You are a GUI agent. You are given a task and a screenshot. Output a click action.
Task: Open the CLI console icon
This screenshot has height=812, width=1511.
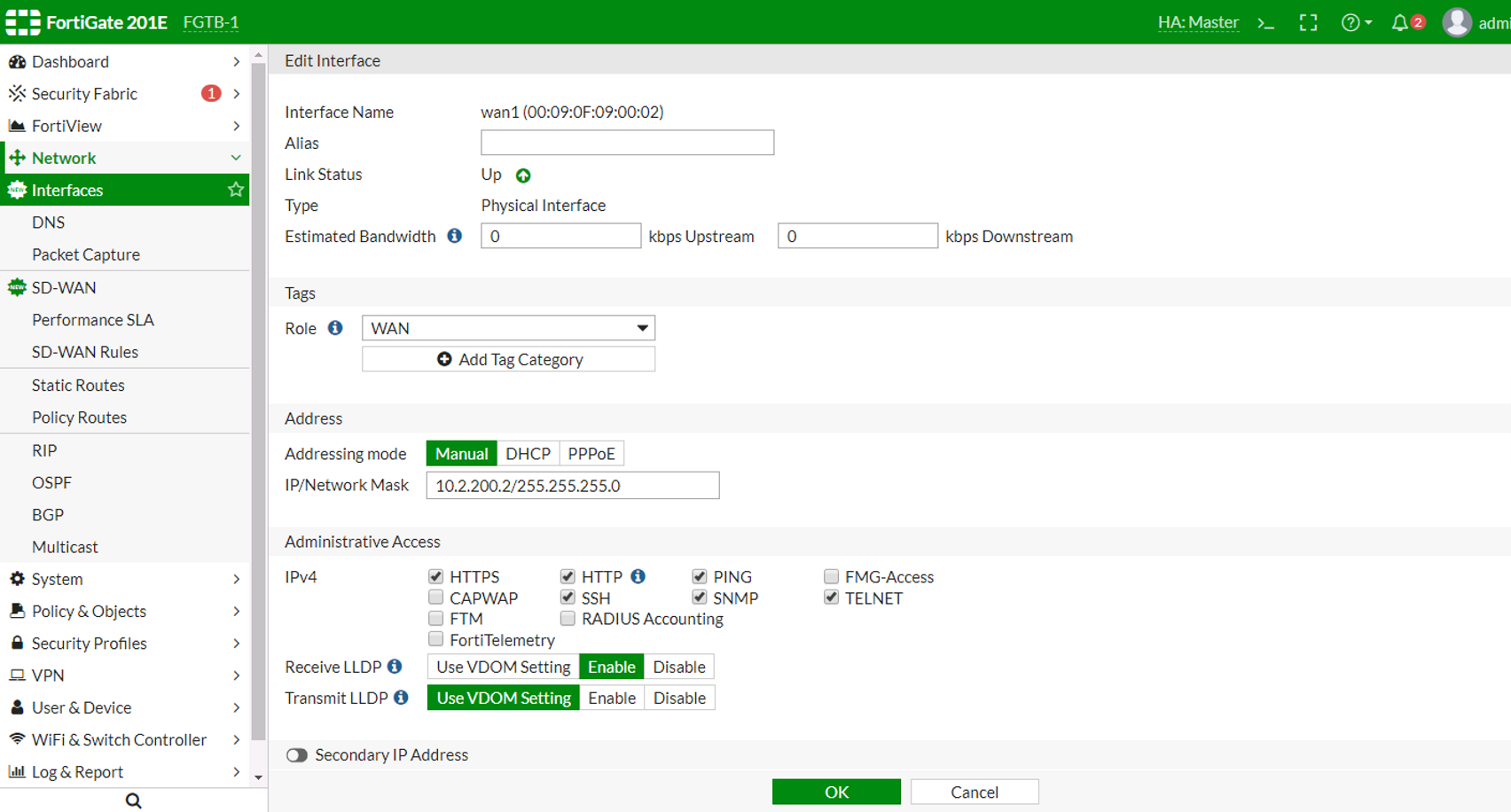click(1265, 23)
